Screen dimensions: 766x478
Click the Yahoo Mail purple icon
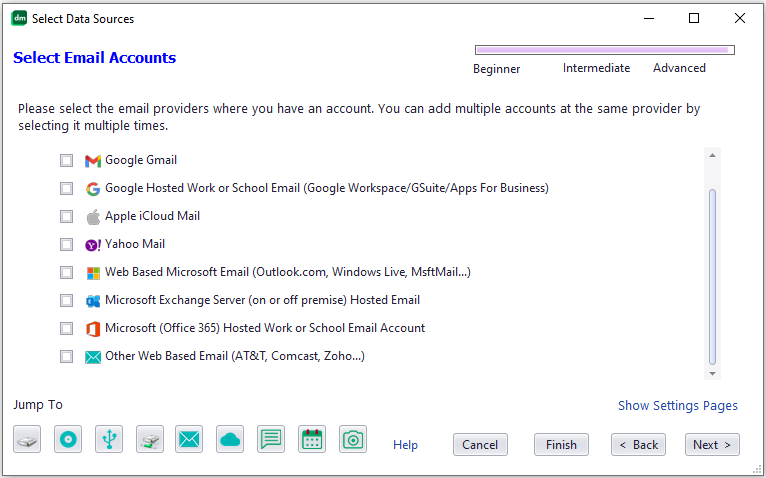93,244
